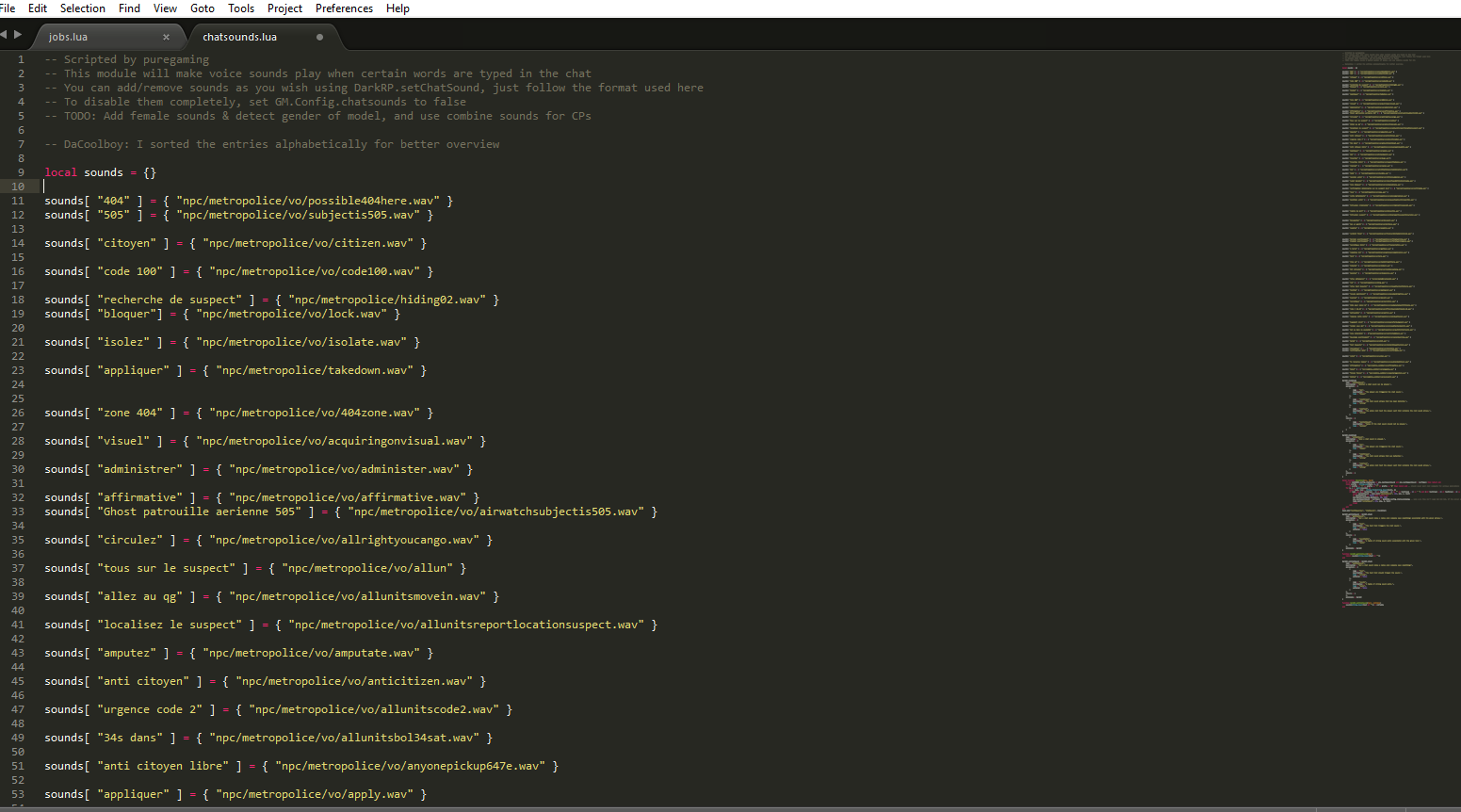
Task: Click the possible404here.wav string
Action: (x=308, y=201)
